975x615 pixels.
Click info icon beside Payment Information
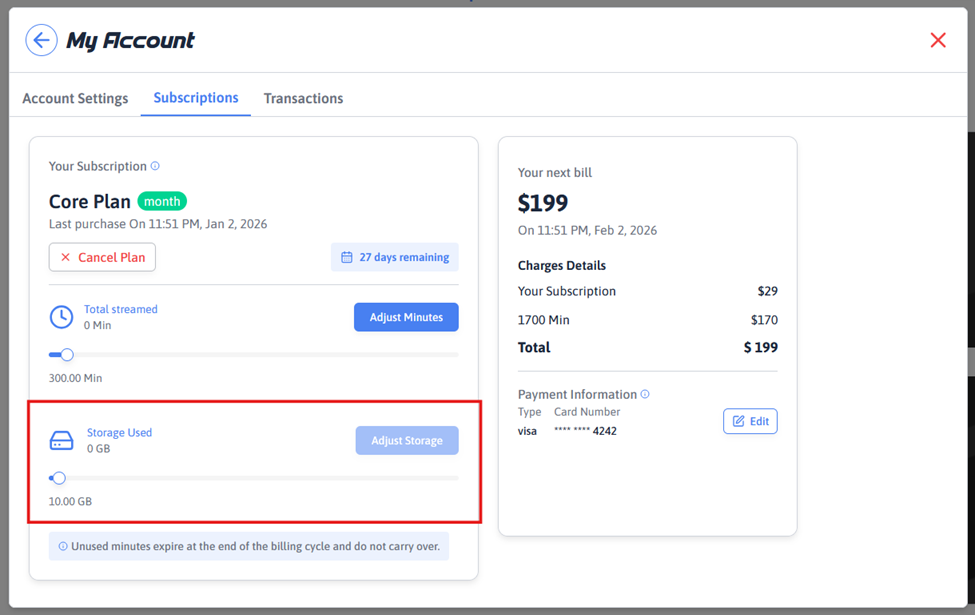(x=645, y=394)
